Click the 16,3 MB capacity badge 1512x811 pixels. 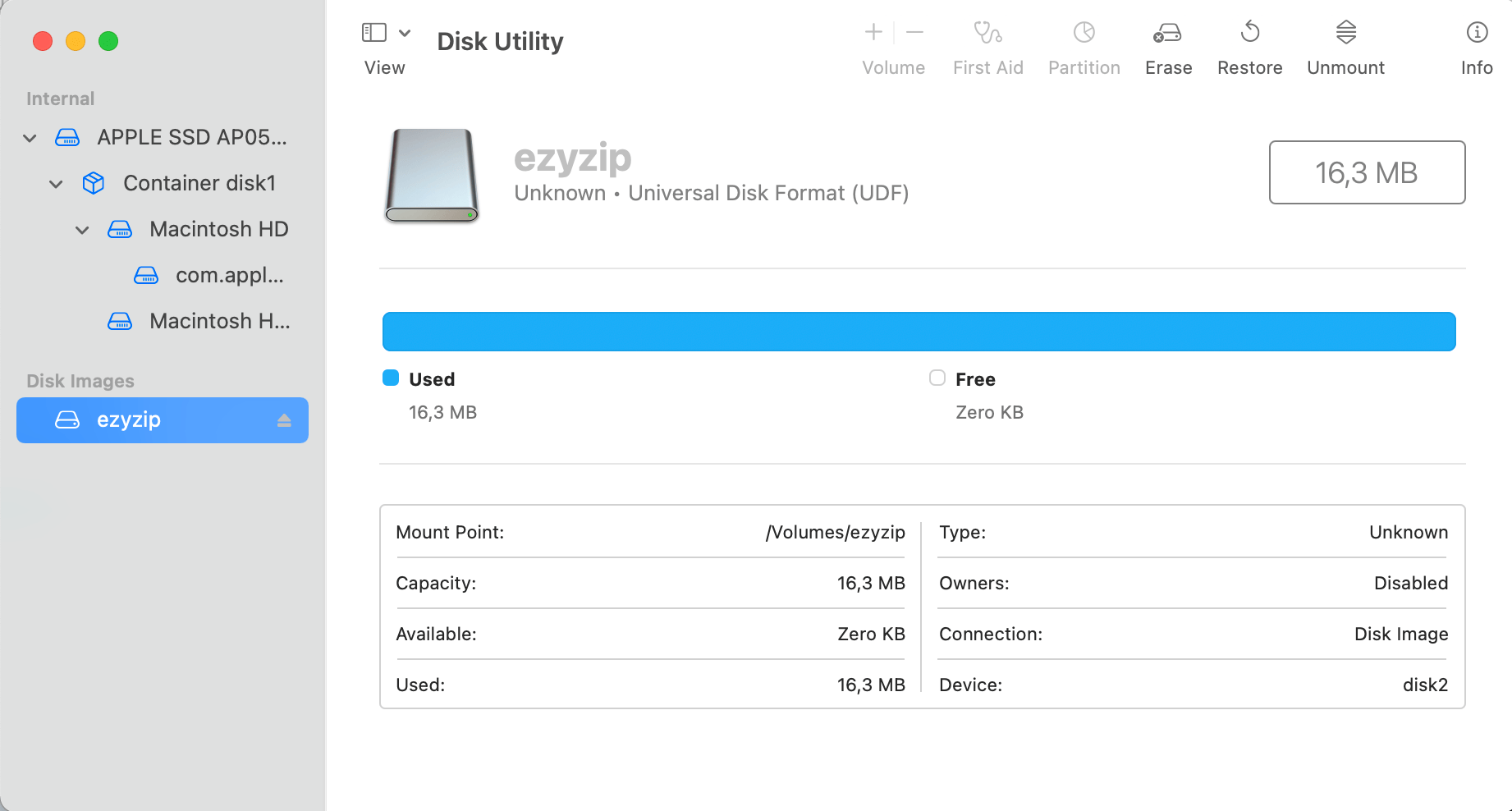(x=1366, y=172)
